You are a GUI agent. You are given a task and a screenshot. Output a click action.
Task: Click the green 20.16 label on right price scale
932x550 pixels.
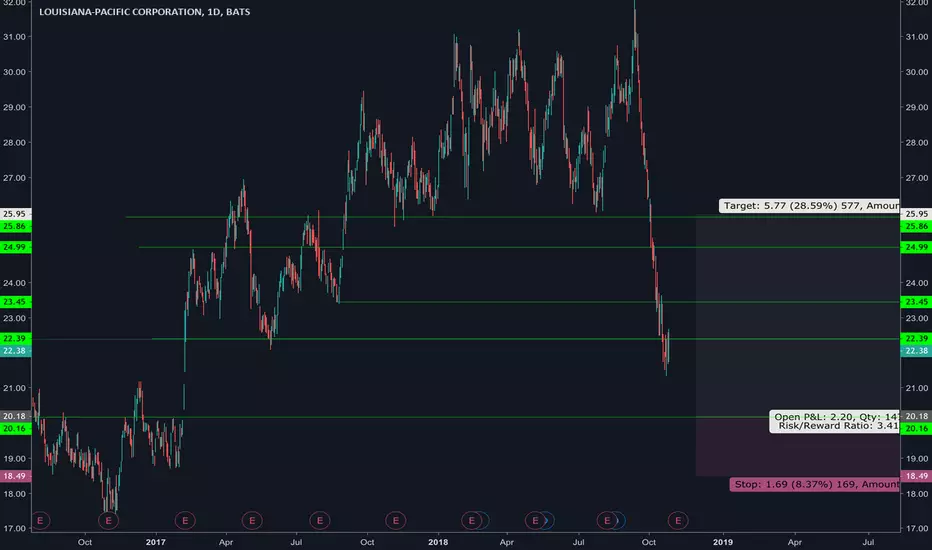[916, 429]
